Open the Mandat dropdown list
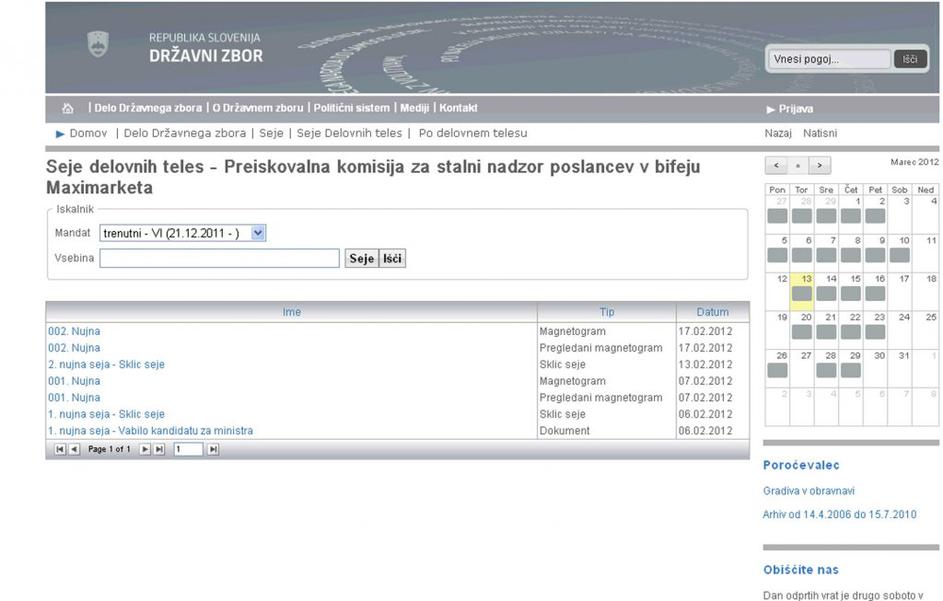Viewport: 943px width, 601px height. [x=258, y=233]
